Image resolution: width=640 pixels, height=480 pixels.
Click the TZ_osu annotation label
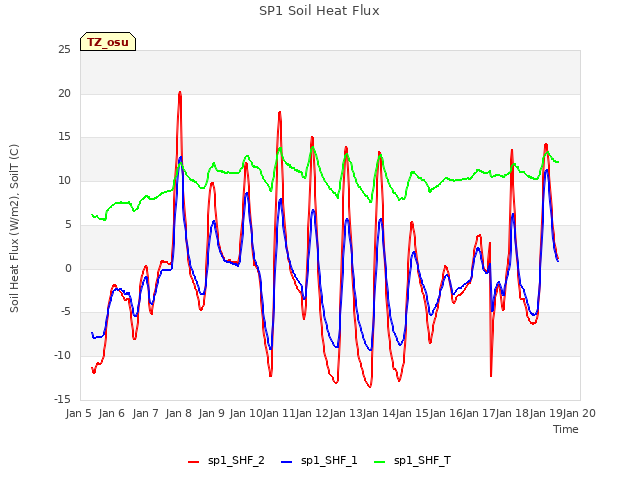pyautogui.click(x=108, y=42)
